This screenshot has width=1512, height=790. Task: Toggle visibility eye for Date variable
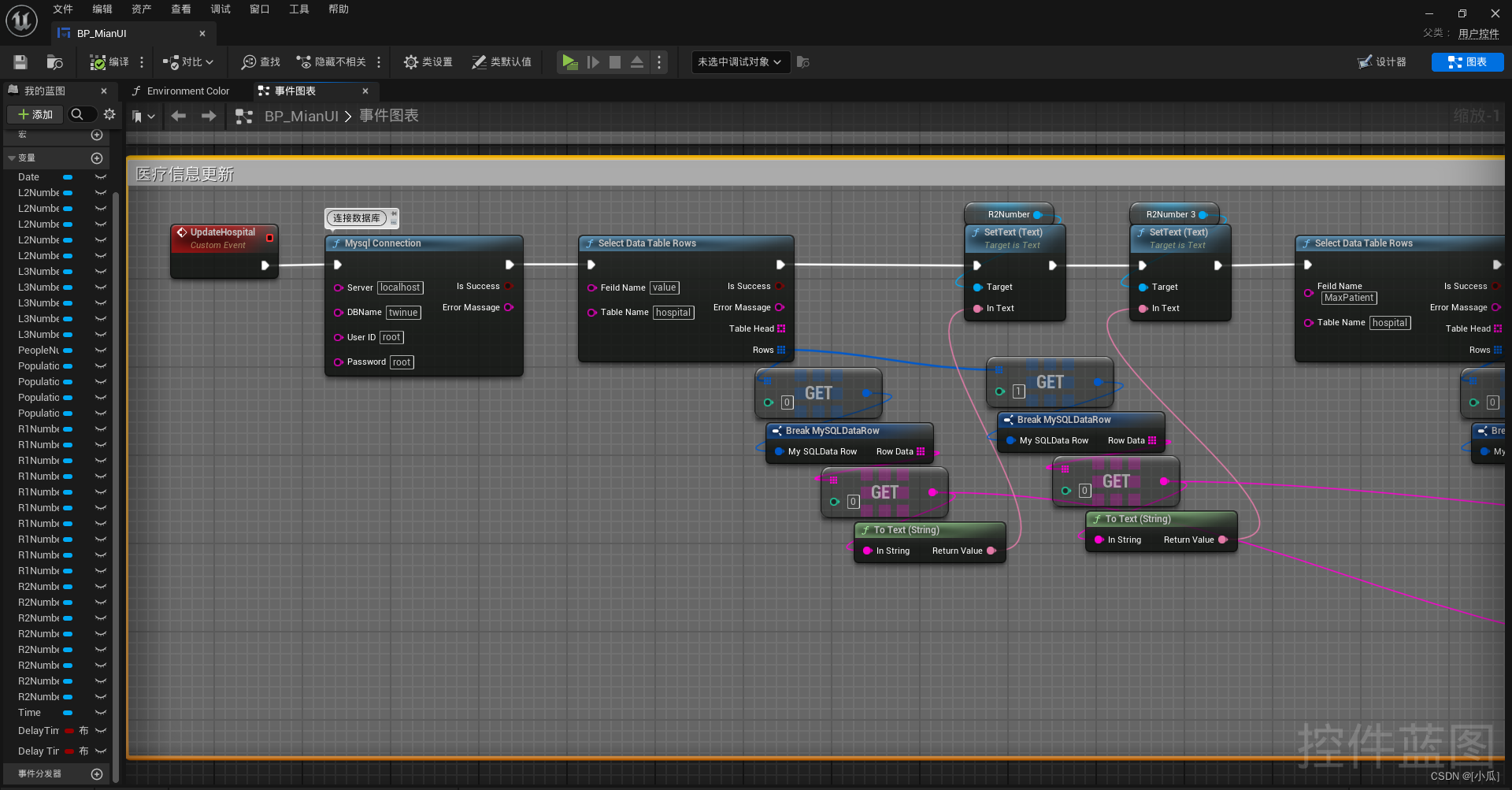tap(101, 177)
